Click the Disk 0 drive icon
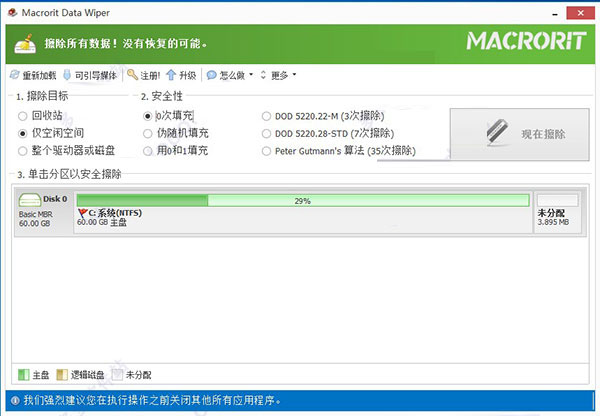 pyautogui.click(x=29, y=200)
